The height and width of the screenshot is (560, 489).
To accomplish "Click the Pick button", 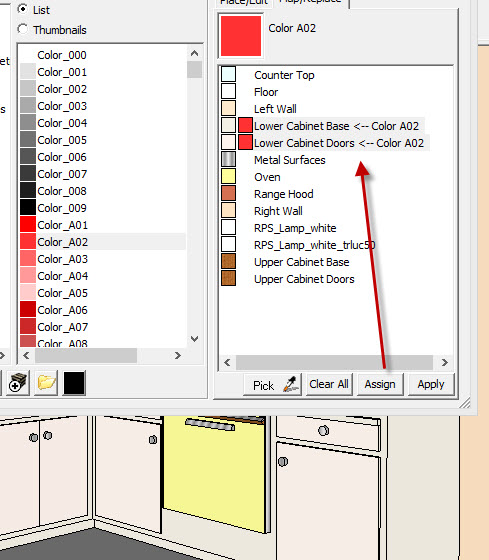I will [273, 384].
